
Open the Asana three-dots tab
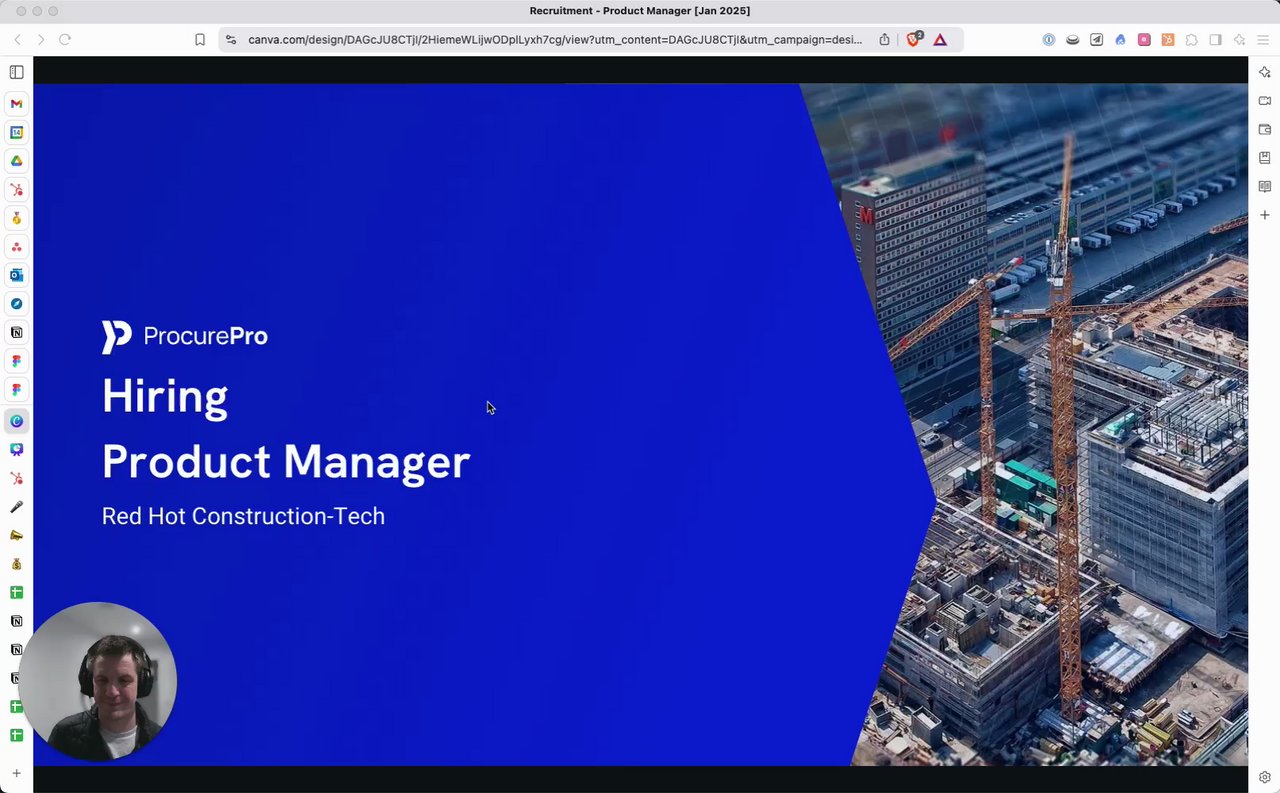click(x=16, y=247)
